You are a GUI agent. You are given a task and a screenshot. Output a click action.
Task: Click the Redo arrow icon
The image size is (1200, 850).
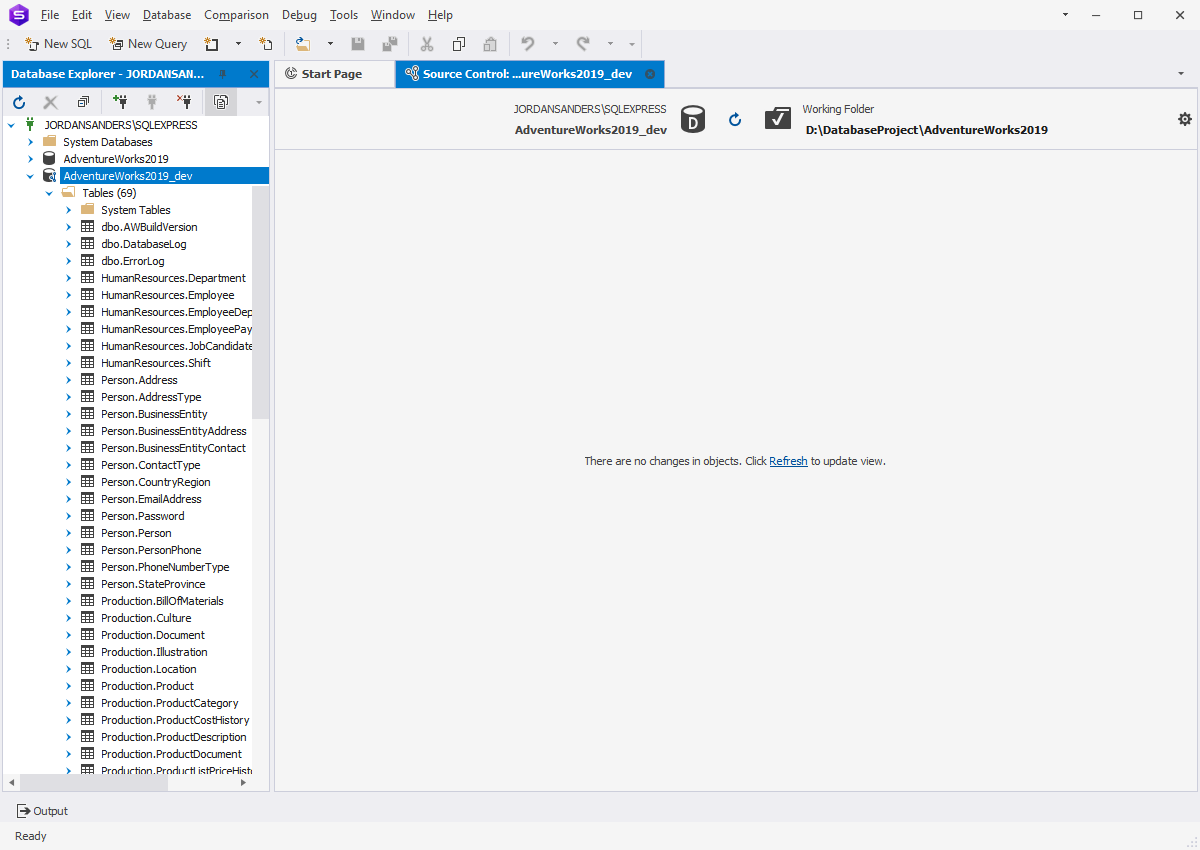pyautogui.click(x=583, y=44)
